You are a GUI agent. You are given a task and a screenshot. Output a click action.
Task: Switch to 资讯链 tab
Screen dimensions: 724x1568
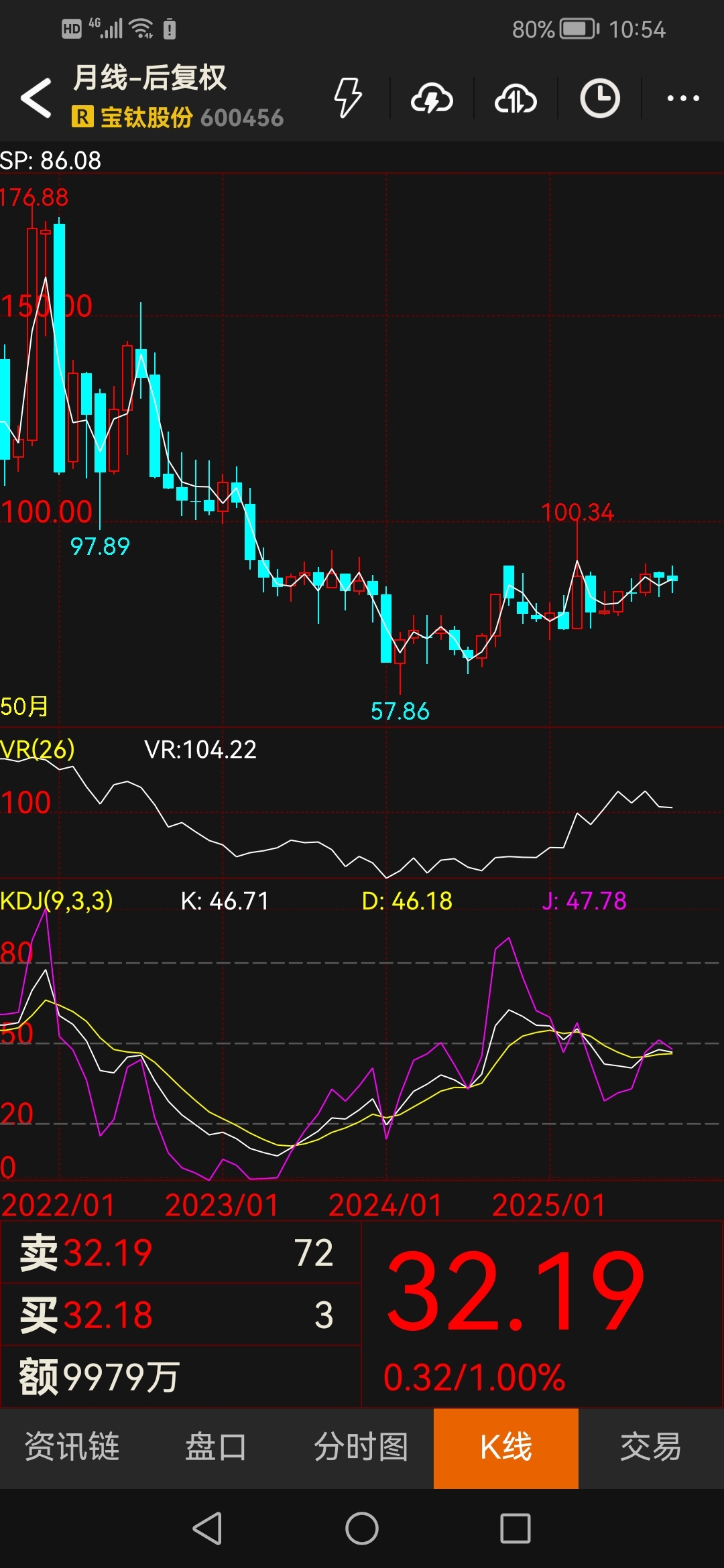[x=72, y=1447]
